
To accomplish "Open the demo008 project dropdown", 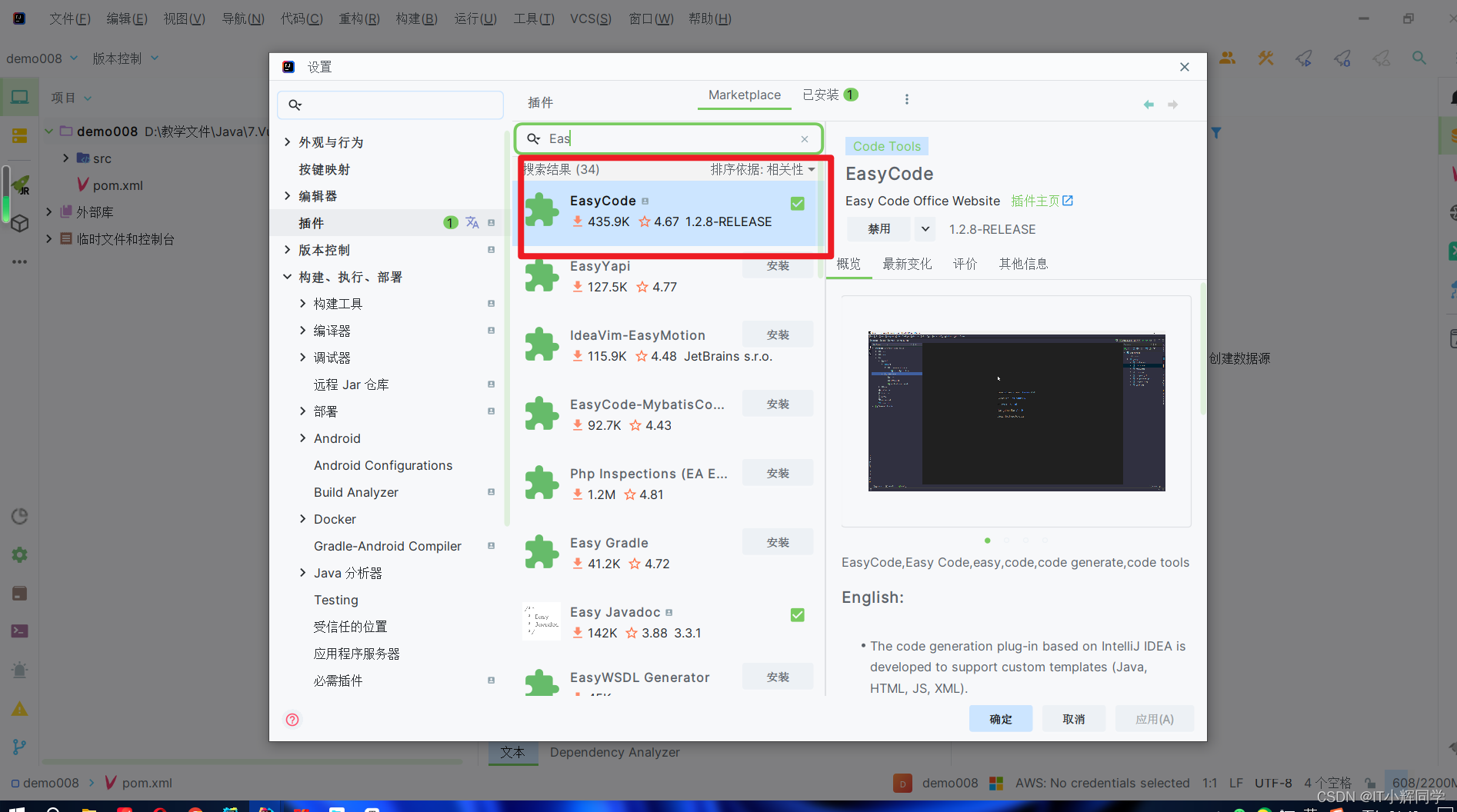I will (42, 58).
